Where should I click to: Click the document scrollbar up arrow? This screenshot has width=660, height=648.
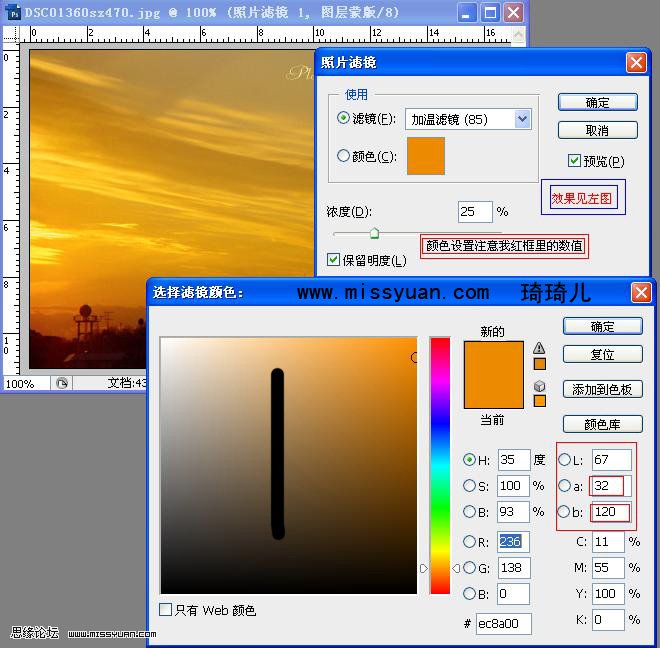pyautogui.click(x=519, y=34)
